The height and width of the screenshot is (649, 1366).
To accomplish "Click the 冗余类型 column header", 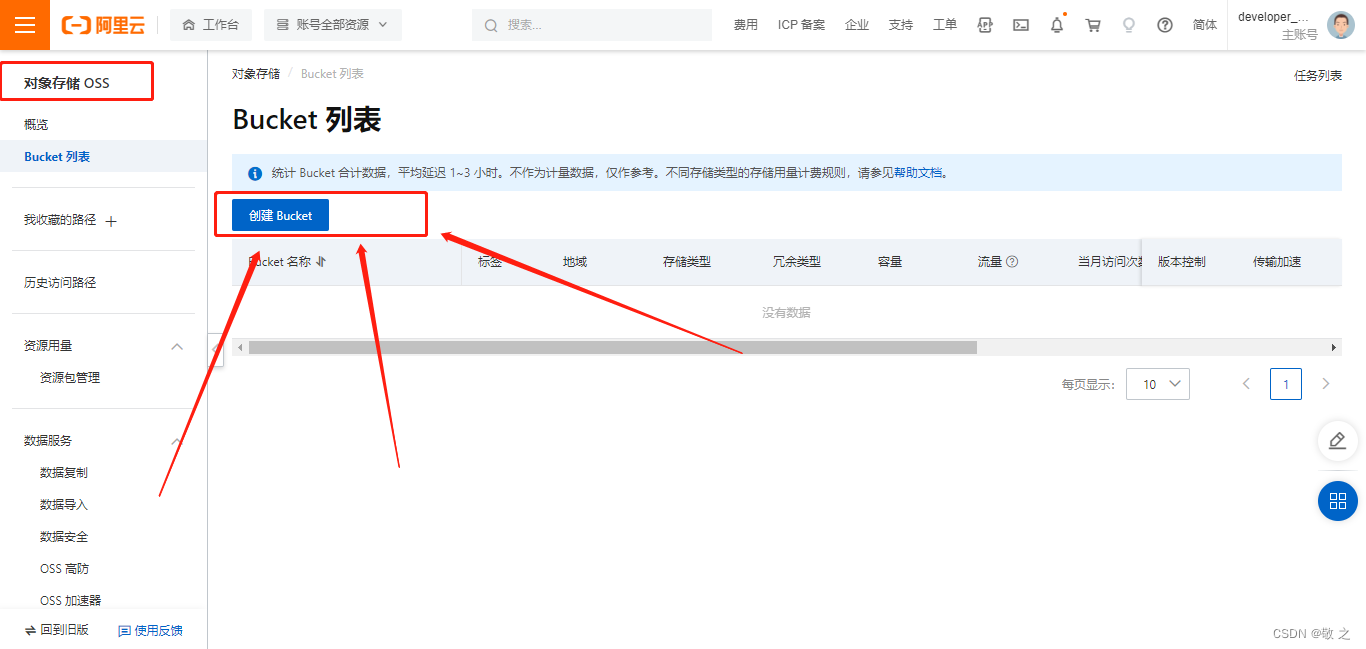I will click(797, 262).
